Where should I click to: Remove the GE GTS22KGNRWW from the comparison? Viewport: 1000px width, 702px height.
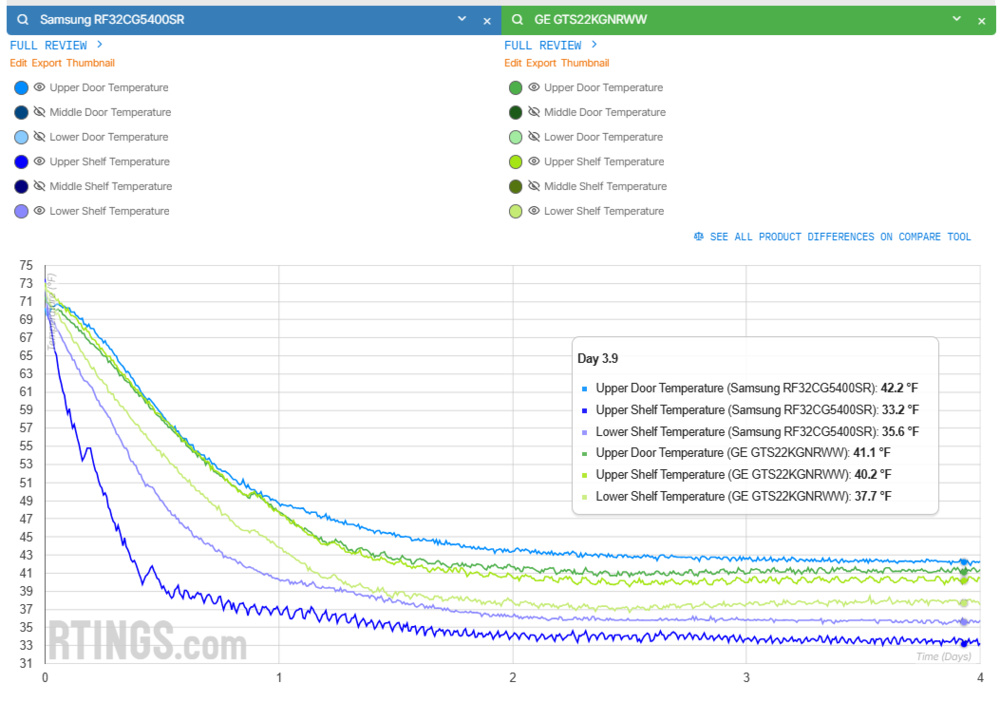[x=984, y=18]
